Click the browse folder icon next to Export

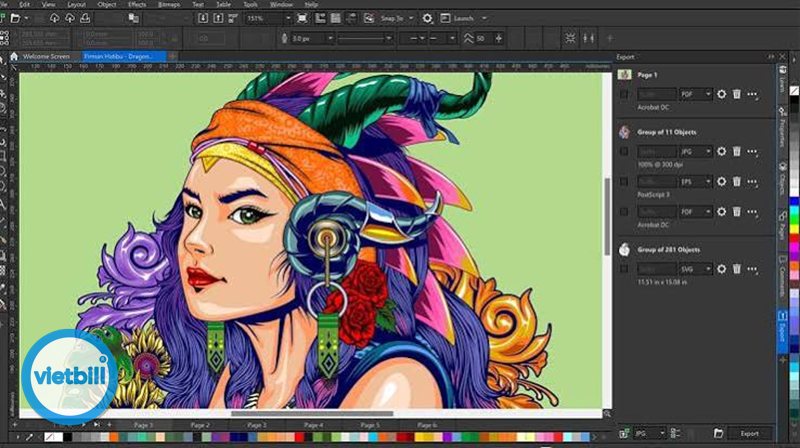718,433
